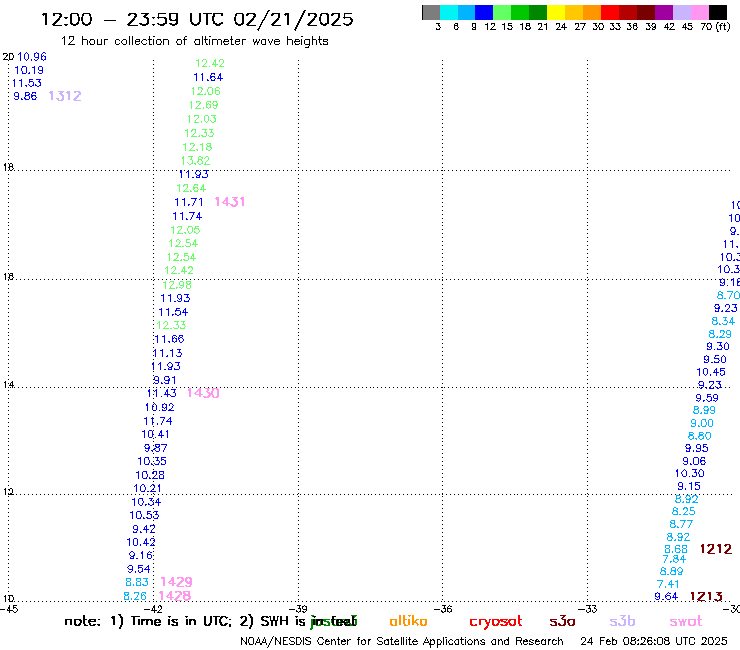
Task: Click the wave height value 12.98
Action: (x=177, y=285)
